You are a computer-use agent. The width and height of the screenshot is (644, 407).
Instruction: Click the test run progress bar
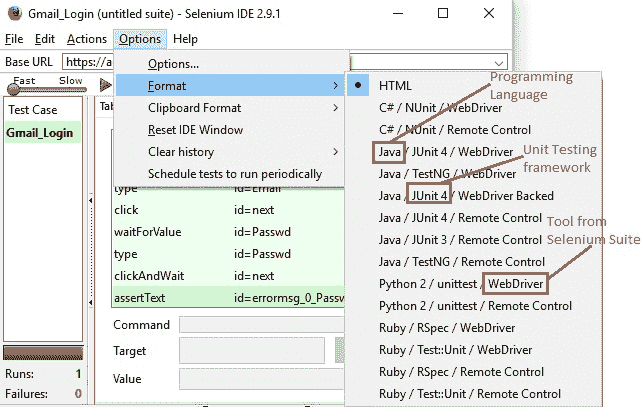(43, 353)
